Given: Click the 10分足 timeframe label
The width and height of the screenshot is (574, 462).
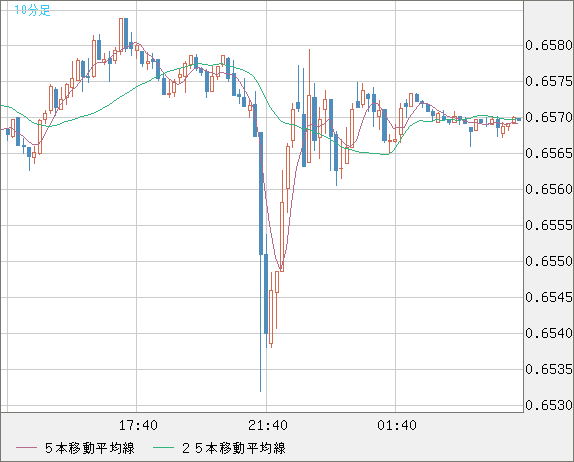Looking at the screenshot, I should point(32,10).
